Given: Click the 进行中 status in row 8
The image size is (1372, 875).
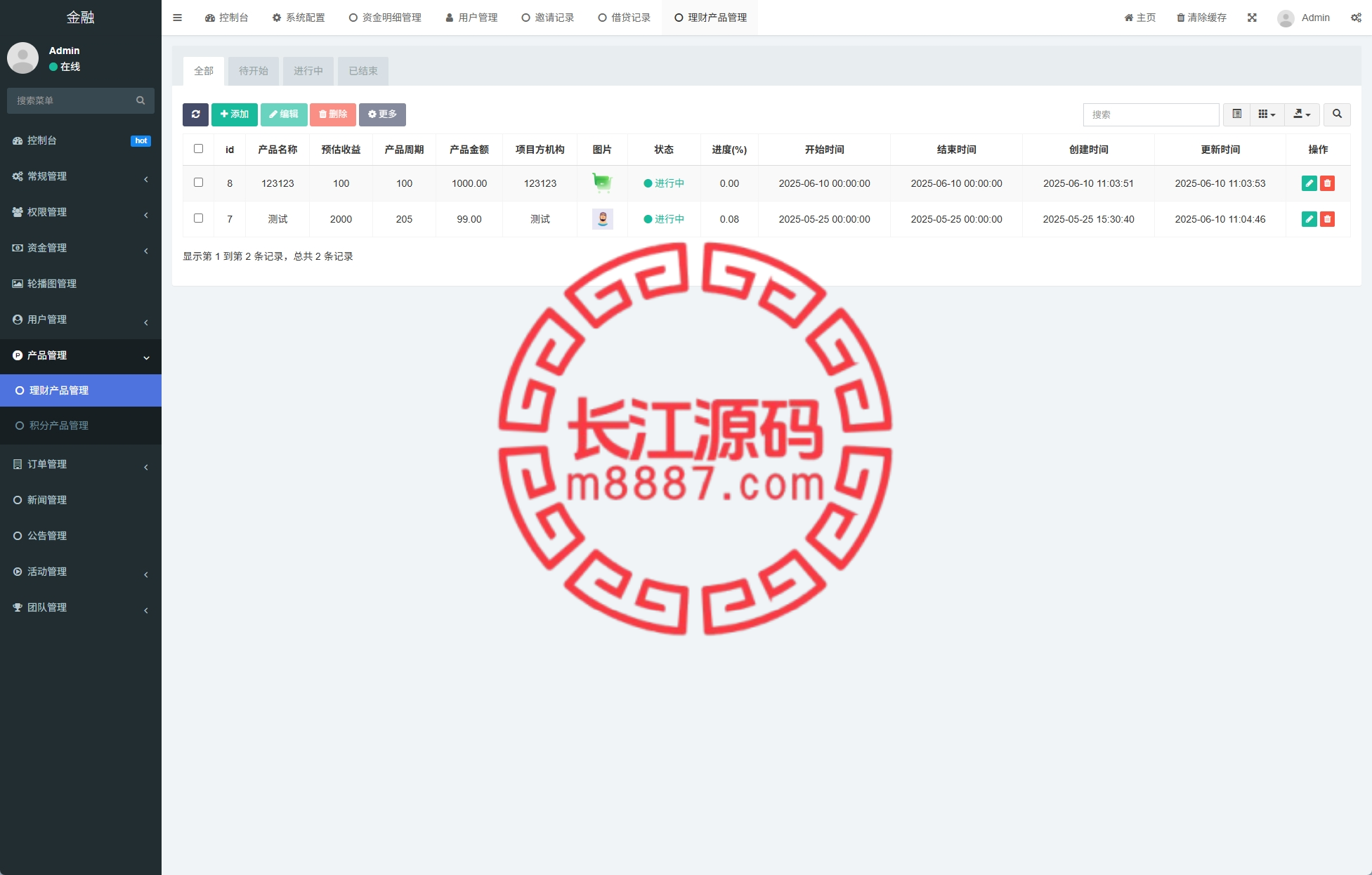Looking at the screenshot, I should click(x=664, y=183).
